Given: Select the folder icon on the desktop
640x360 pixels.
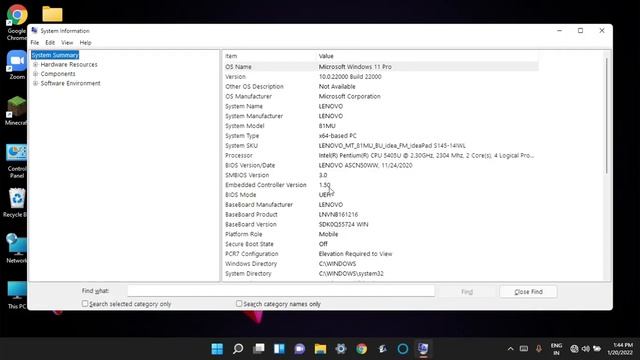Looking at the screenshot, I should point(52,14).
